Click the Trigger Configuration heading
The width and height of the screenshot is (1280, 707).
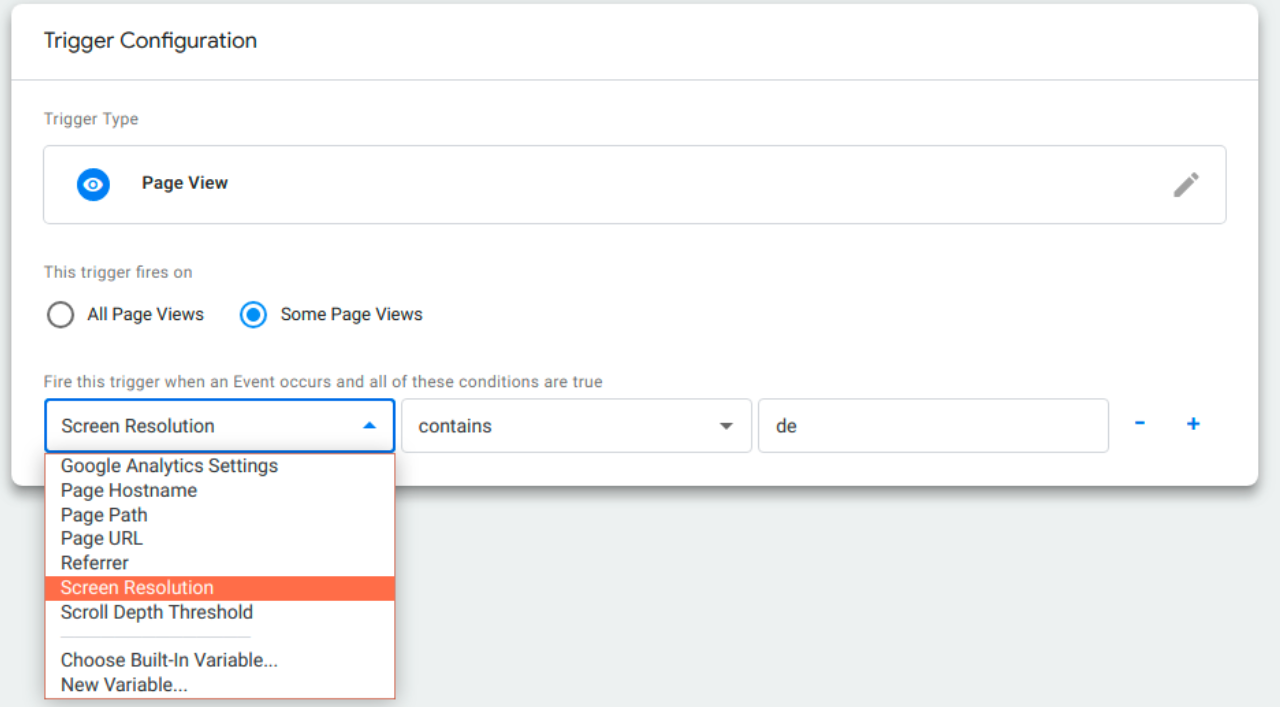point(150,41)
